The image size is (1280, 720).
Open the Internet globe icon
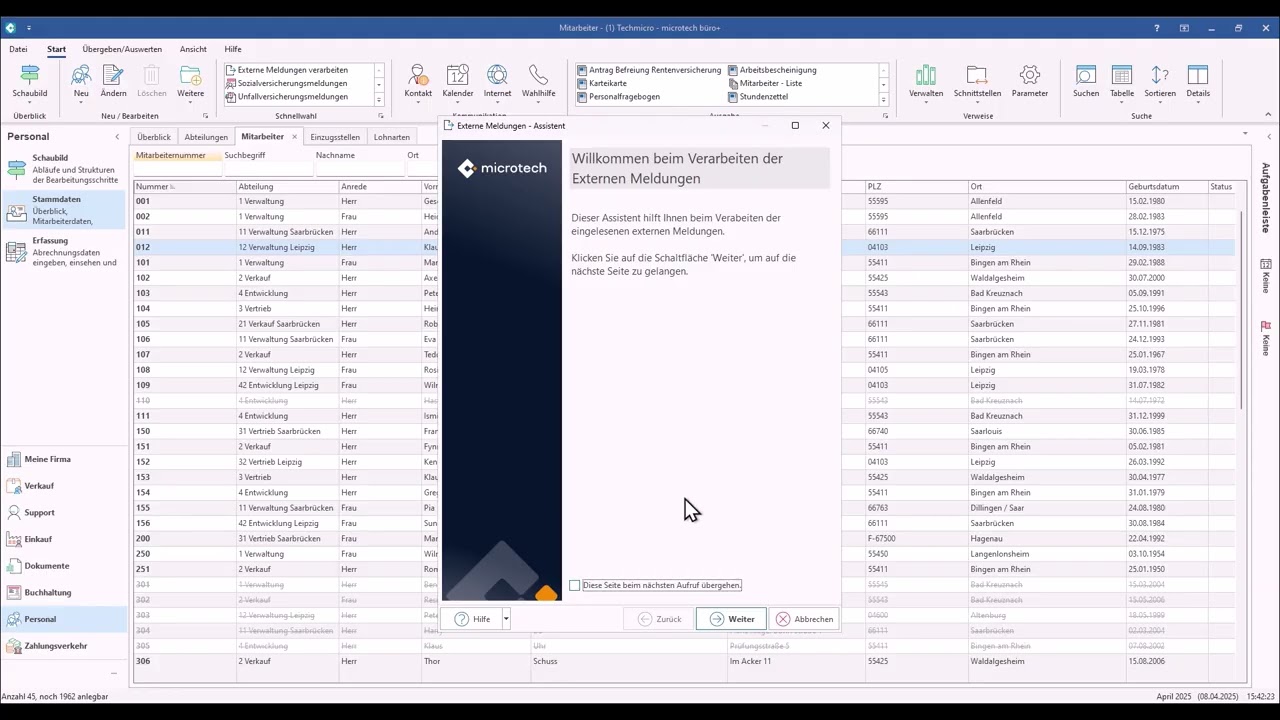click(497, 82)
